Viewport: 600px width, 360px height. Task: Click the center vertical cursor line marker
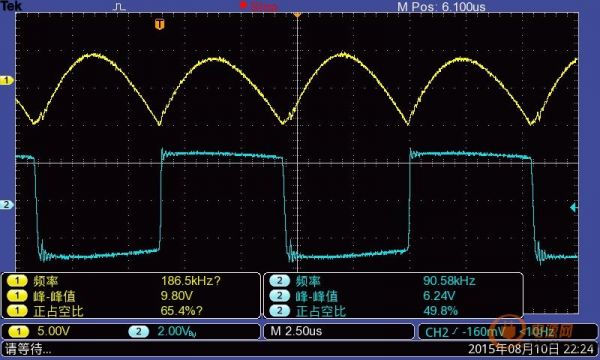tap(297, 15)
